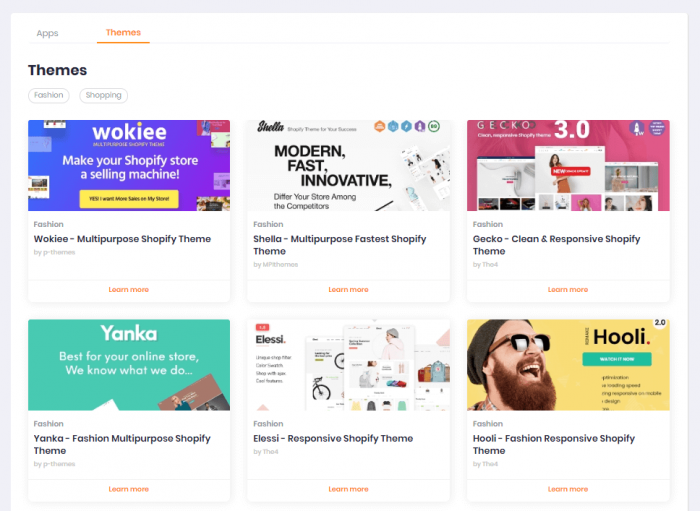Click Fashion category label on Elessi card
The image size is (700, 511).
[x=268, y=424]
